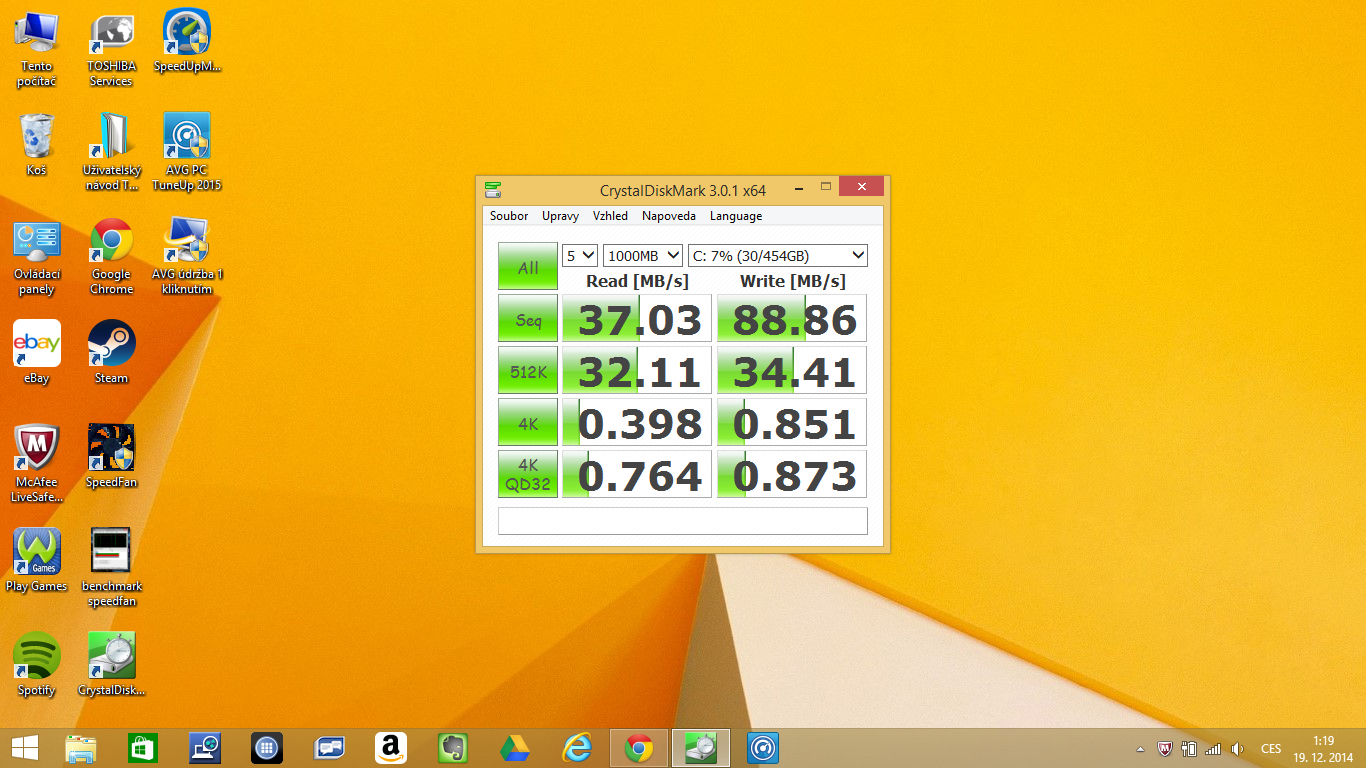Run the Seq benchmark test
This screenshot has width=1366, height=768.
(x=528, y=319)
